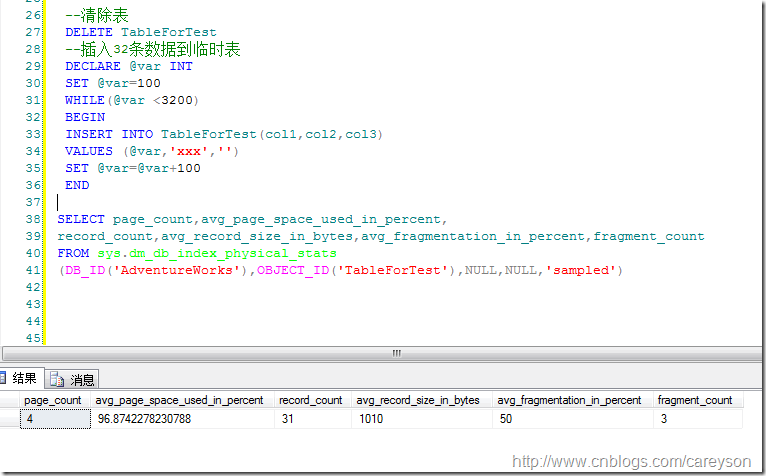Click the DECLARE @var INT line

pos(129,66)
